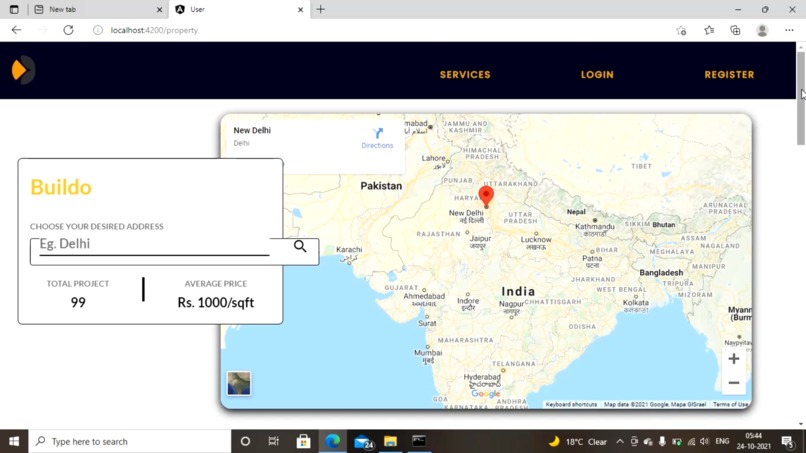
Task: Open a new browser tab with the plus button
Action: point(321,9)
